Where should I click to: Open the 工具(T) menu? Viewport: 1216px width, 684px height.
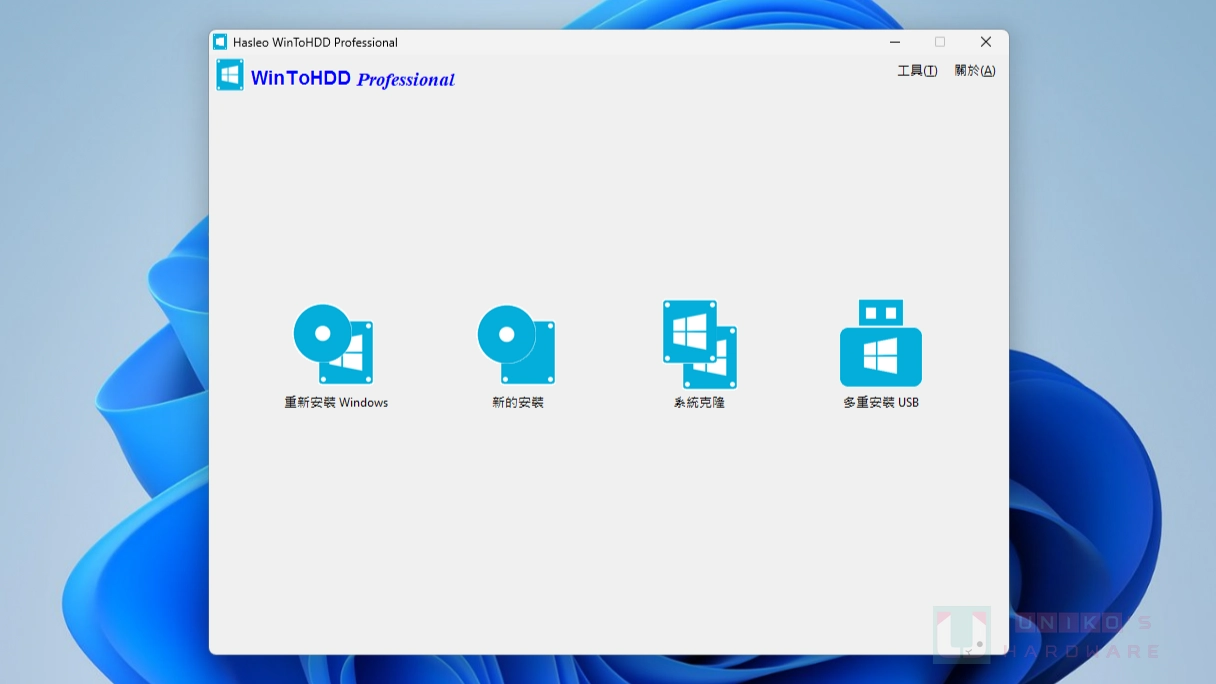(x=917, y=71)
